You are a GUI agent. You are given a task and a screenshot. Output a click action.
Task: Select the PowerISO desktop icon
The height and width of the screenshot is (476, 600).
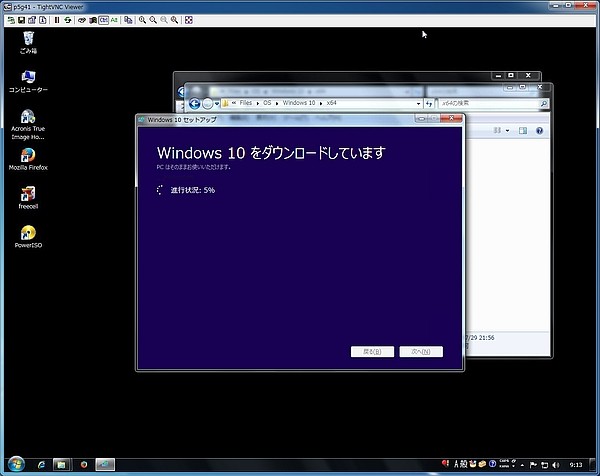click(28, 237)
